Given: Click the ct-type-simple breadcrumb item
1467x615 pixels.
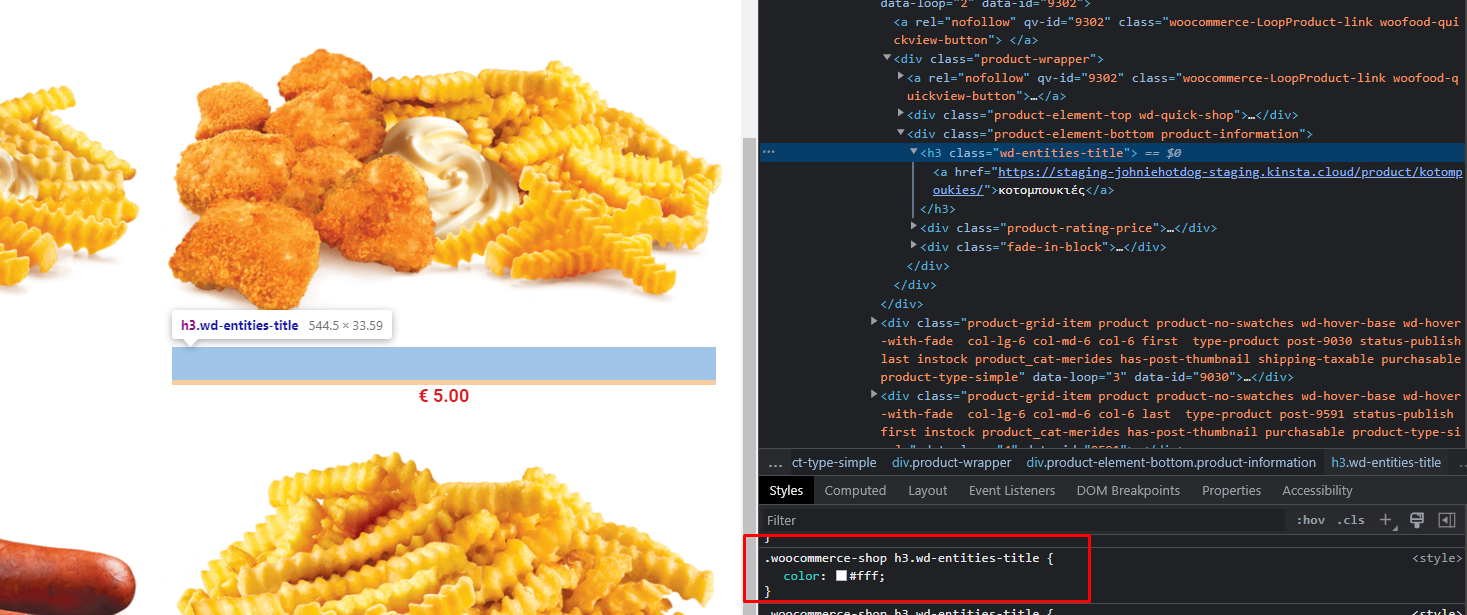Looking at the screenshot, I should pos(834,462).
